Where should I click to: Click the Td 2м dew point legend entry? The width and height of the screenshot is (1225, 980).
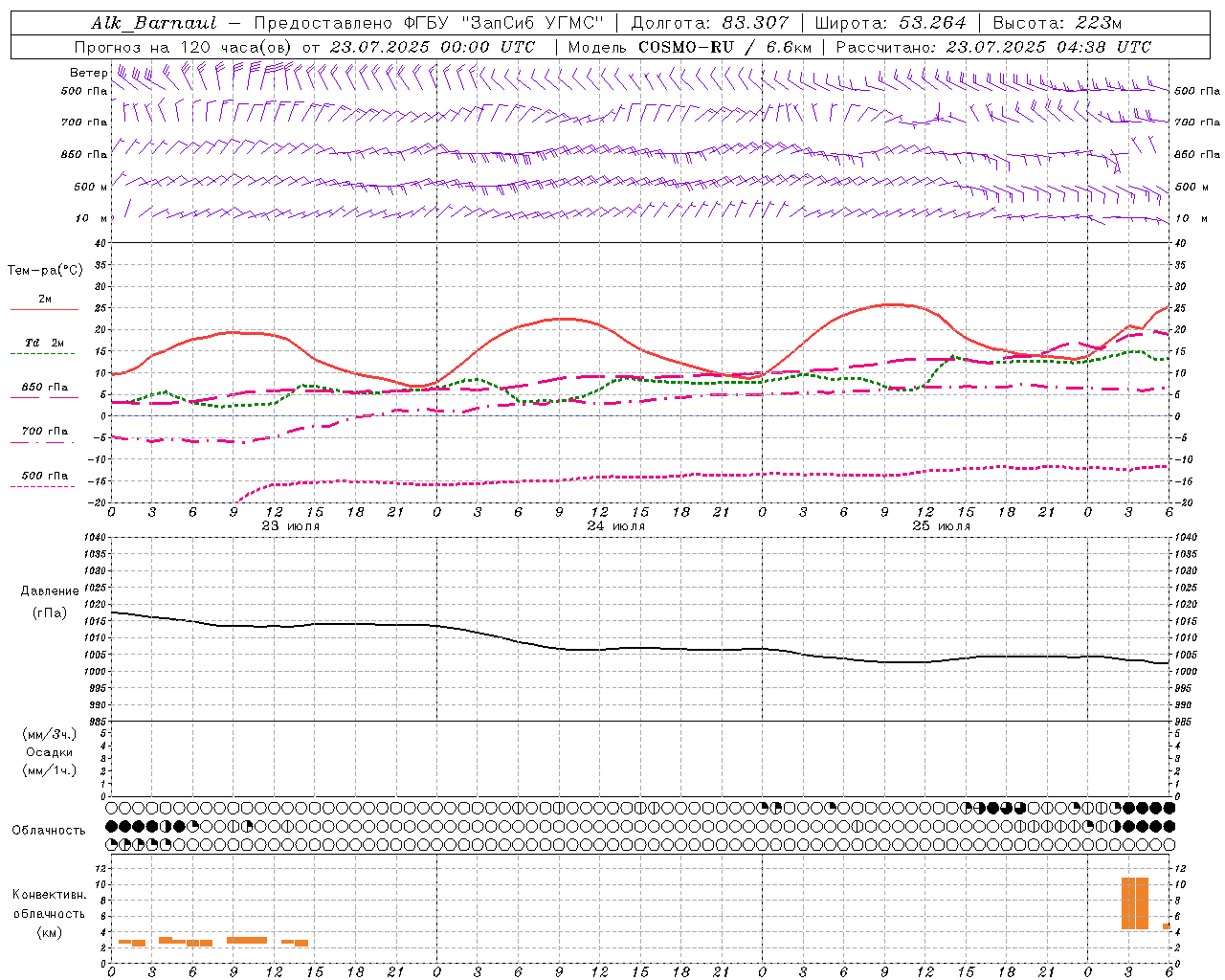point(45,343)
